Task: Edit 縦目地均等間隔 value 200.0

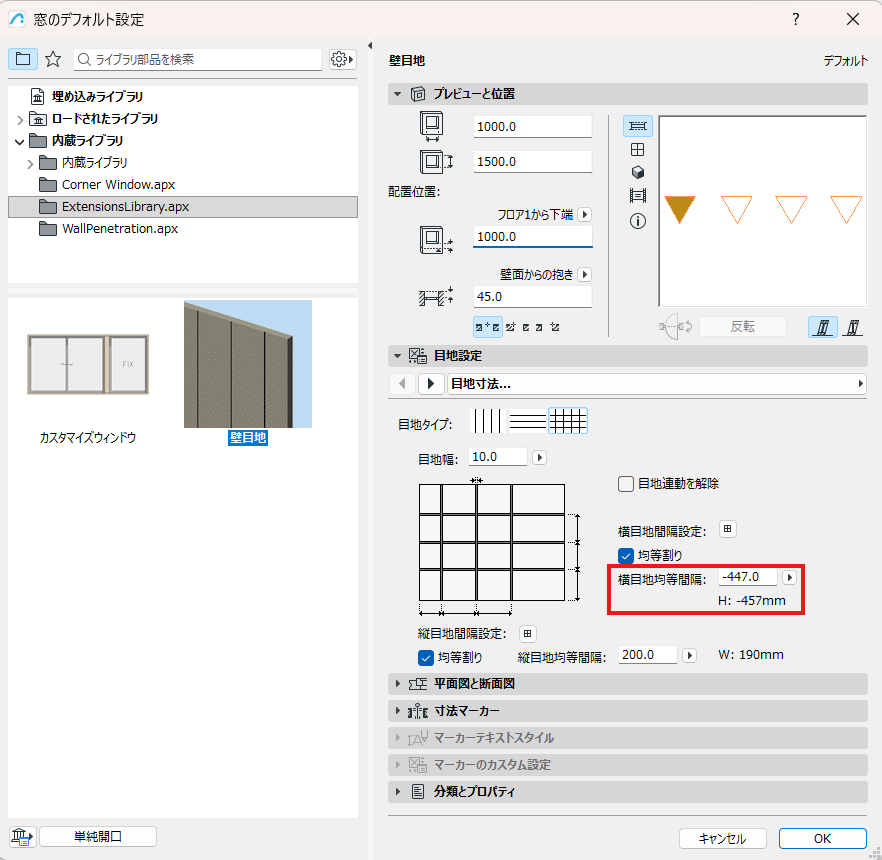Action: click(x=647, y=655)
